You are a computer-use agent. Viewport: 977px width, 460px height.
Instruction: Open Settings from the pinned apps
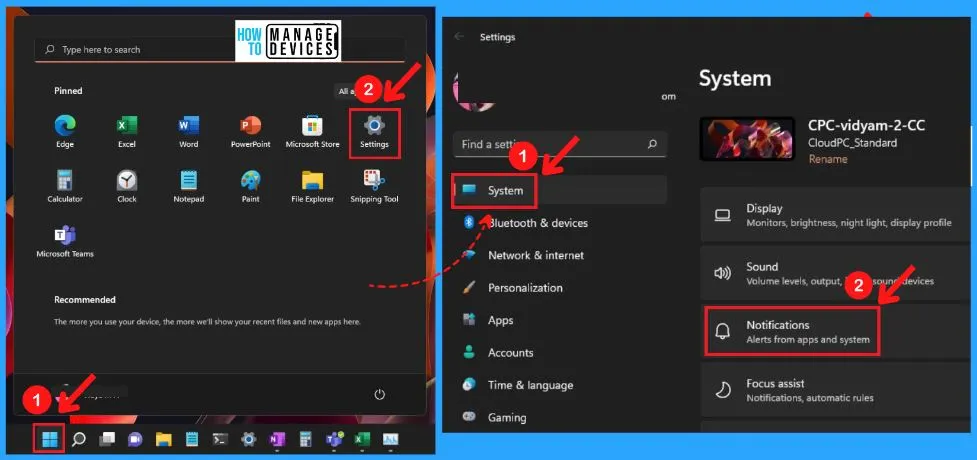(375, 131)
